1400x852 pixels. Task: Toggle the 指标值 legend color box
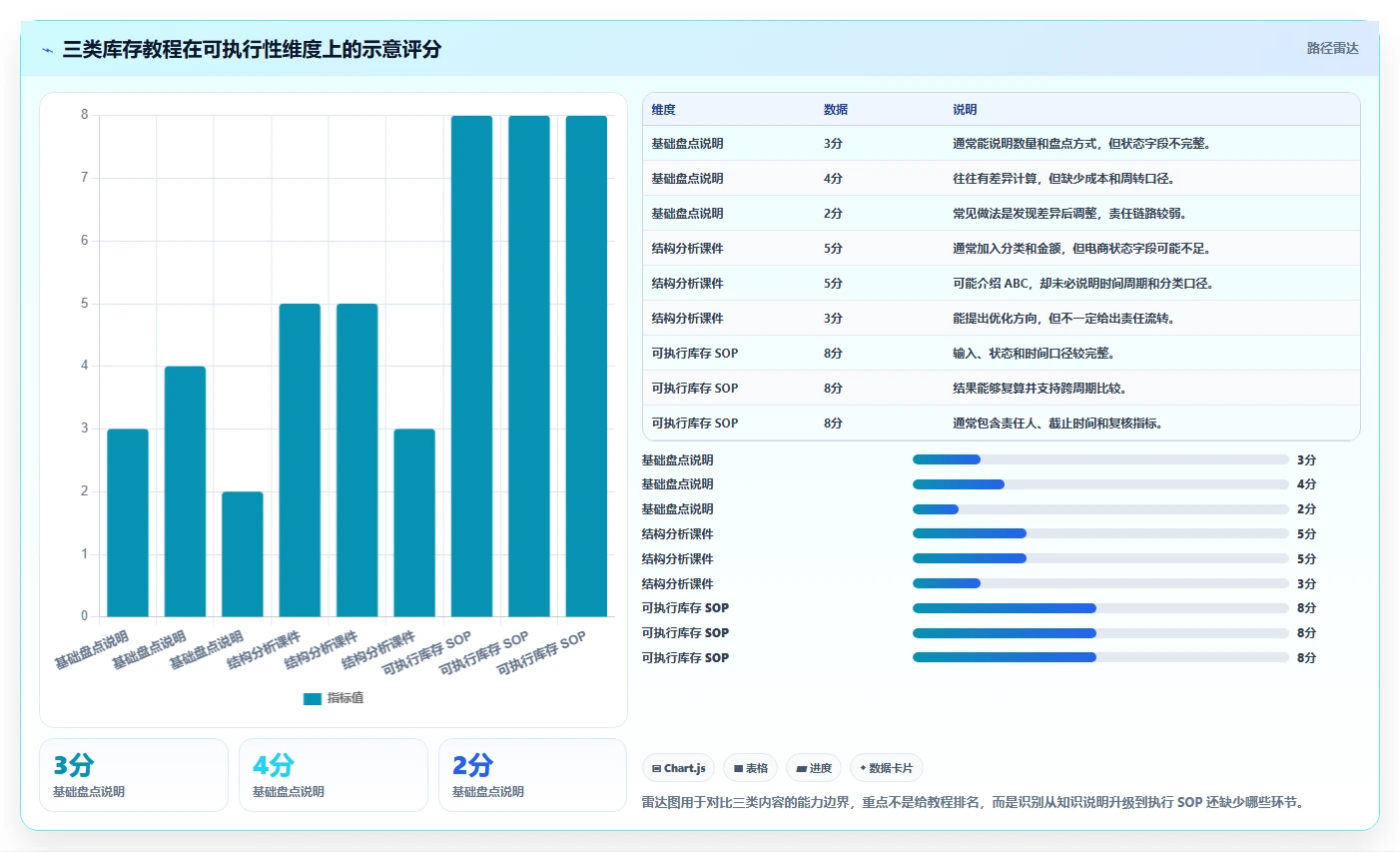(313, 698)
